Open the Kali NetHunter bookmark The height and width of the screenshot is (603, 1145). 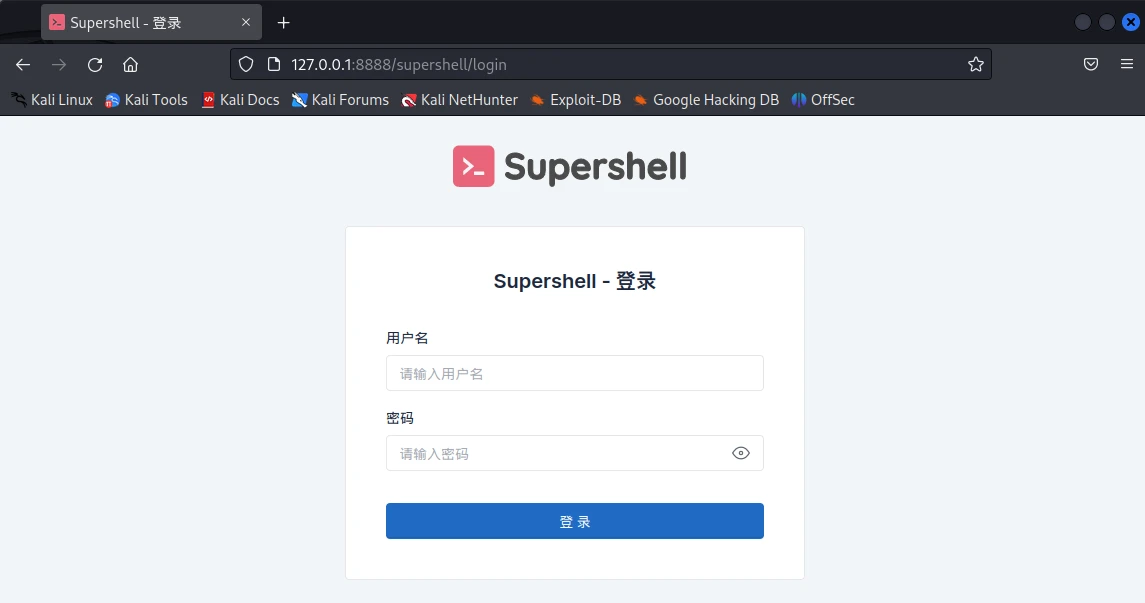(x=459, y=100)
